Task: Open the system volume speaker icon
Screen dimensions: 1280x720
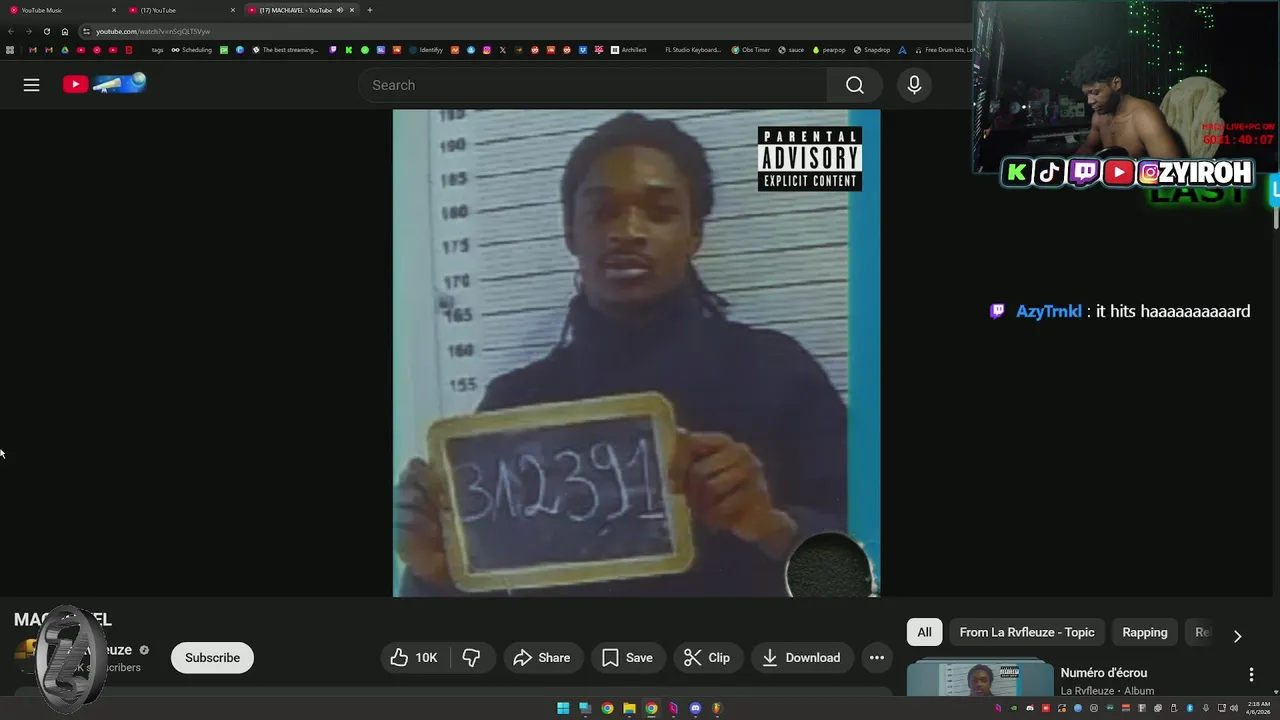Action: [1234, 708]
